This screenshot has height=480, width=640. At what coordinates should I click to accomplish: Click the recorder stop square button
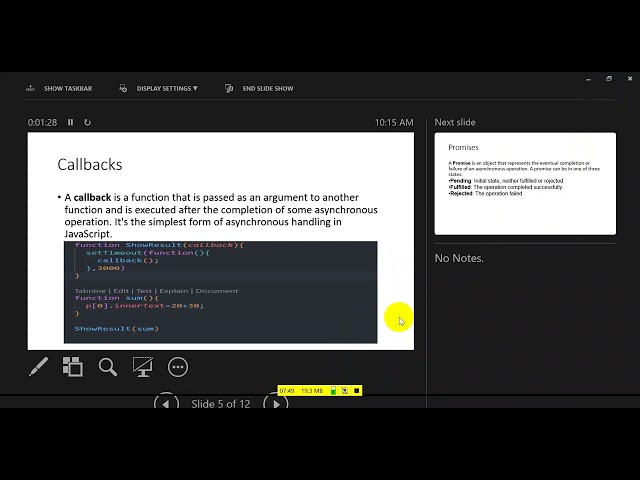pos(356,391)
